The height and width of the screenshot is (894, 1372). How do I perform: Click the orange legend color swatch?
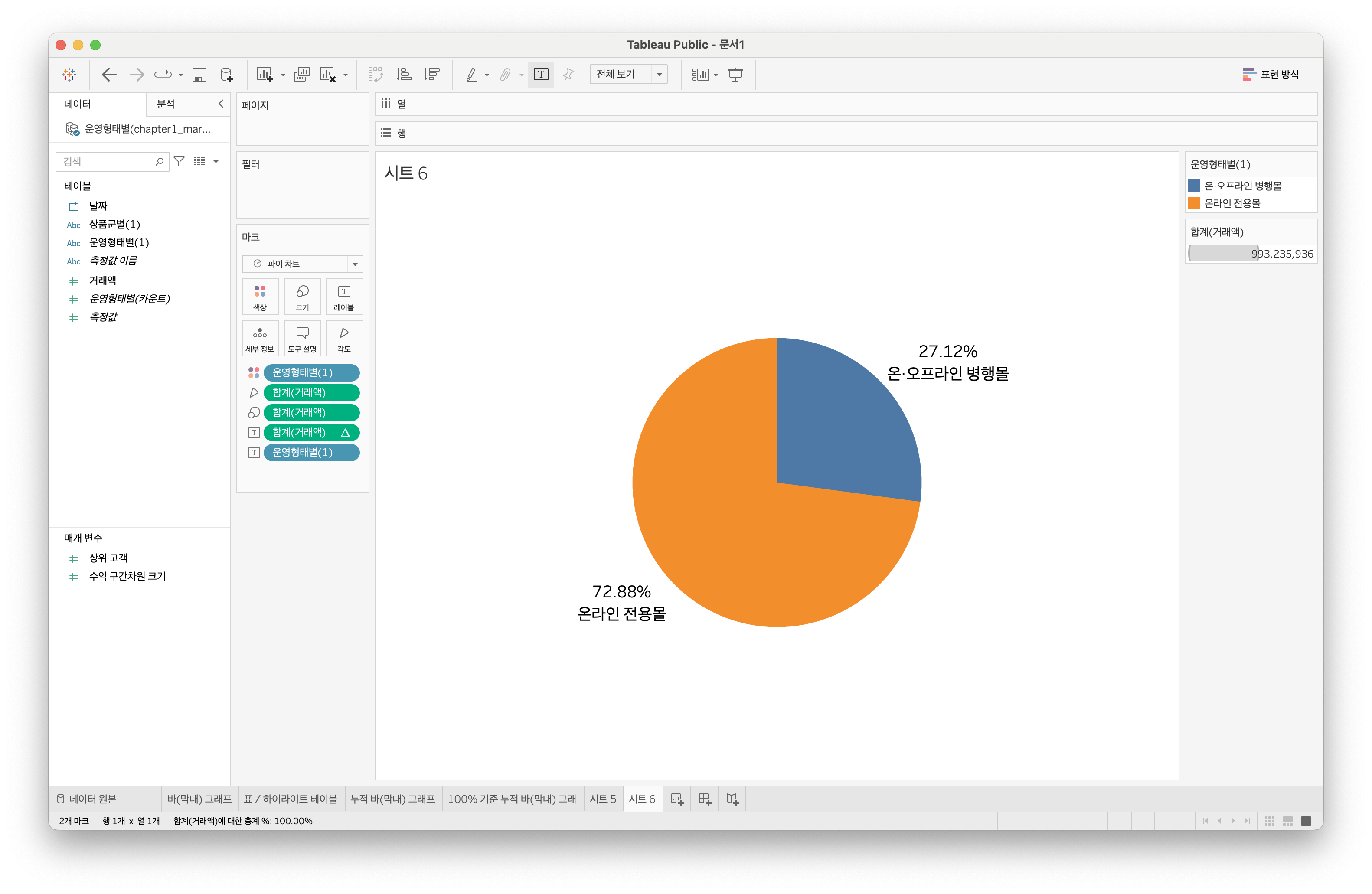[1194, 203]
